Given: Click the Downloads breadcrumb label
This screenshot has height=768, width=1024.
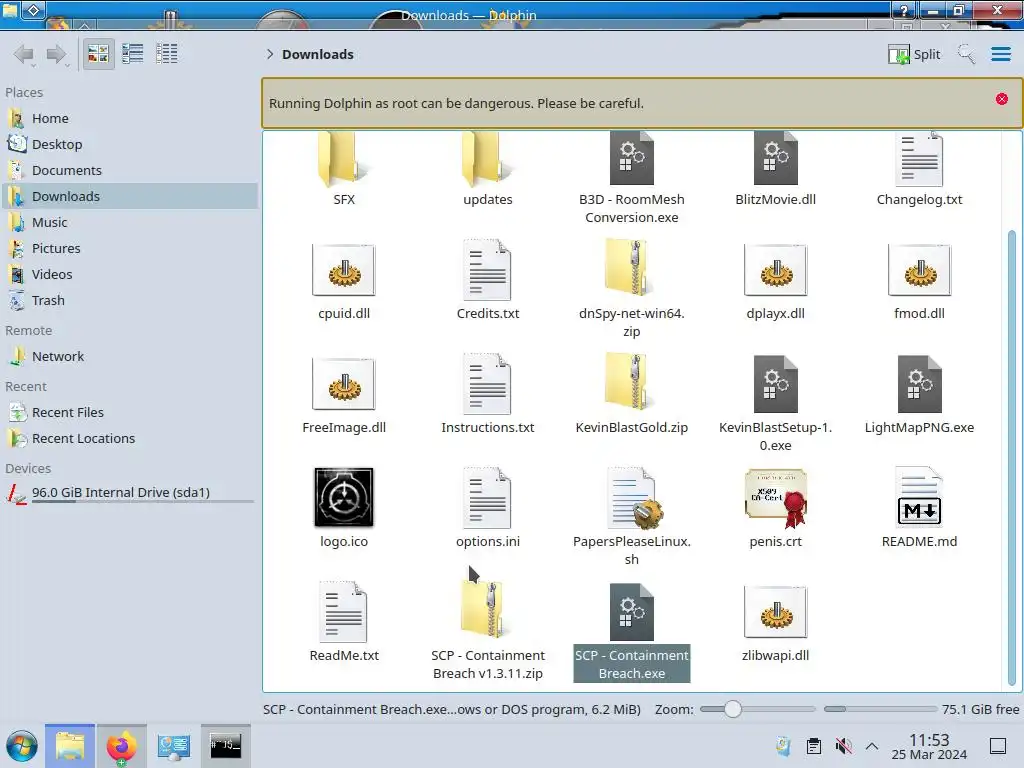Looking at the screenshot, I should [x=317, y=54].
